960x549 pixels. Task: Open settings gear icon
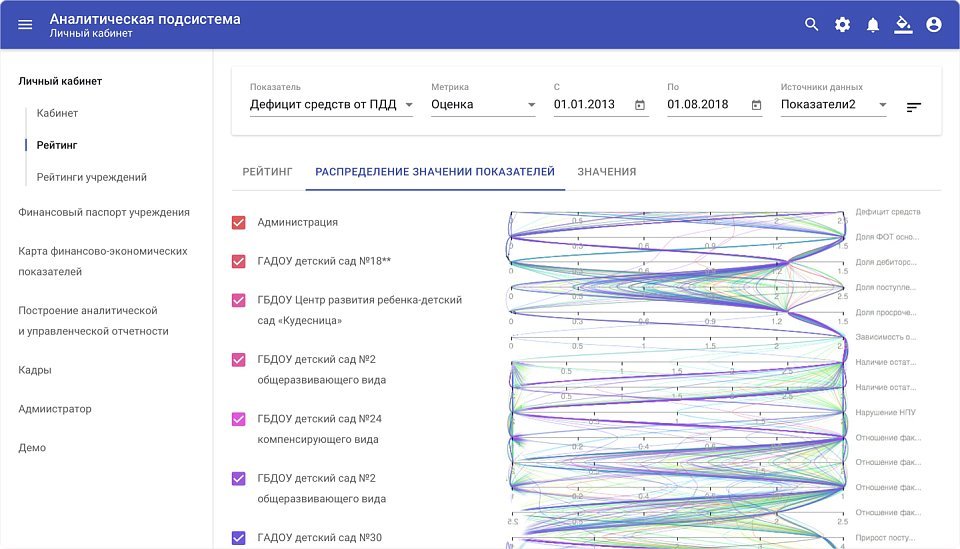[x=842, y=25]
